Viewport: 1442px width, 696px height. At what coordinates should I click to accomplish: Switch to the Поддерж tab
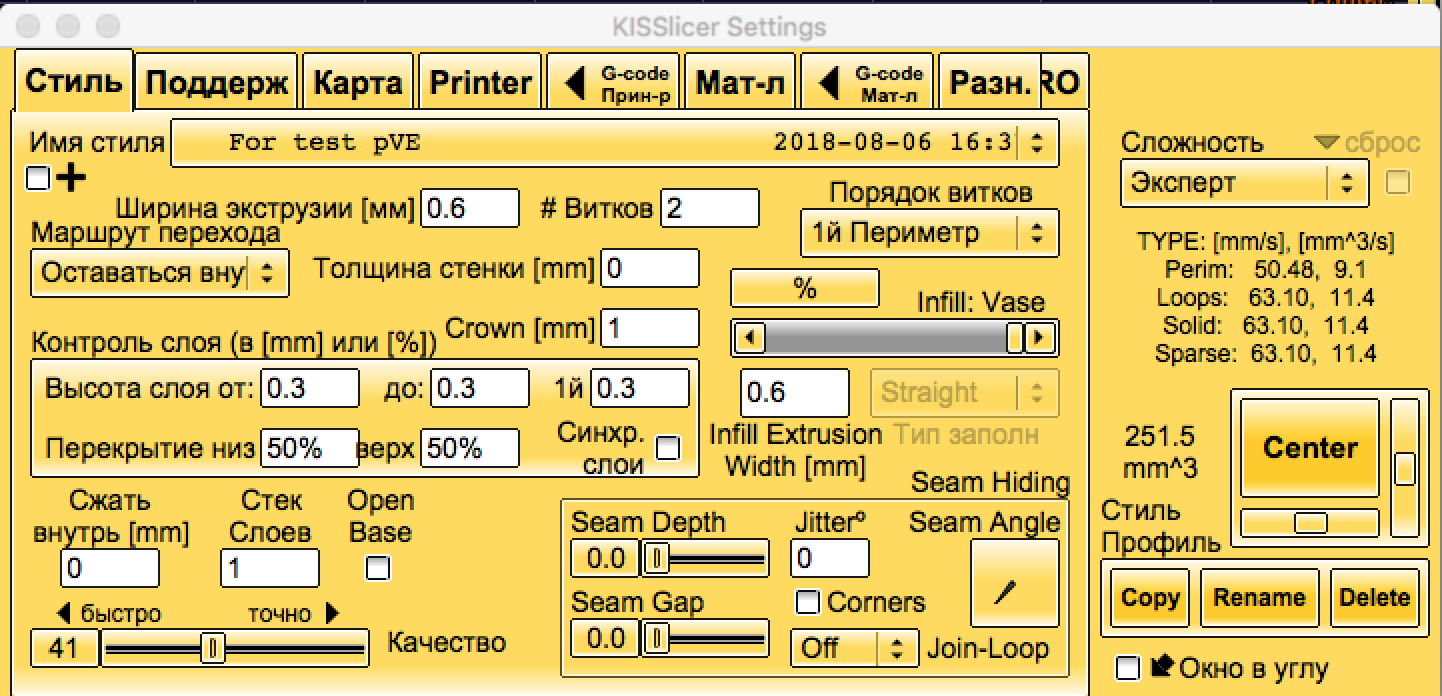pos(217,83)
